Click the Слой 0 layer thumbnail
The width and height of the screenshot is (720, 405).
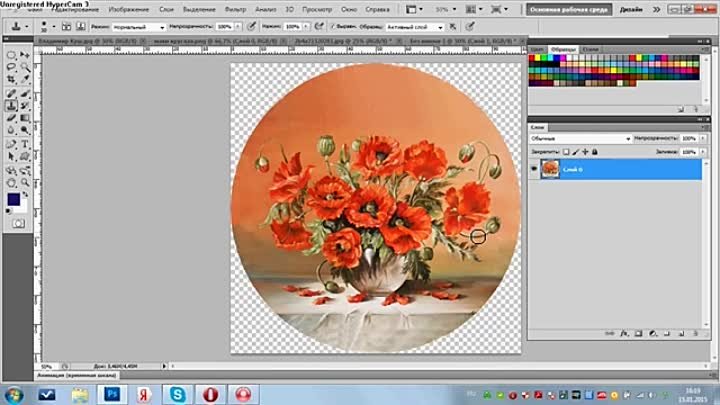(x=549, y=169)
